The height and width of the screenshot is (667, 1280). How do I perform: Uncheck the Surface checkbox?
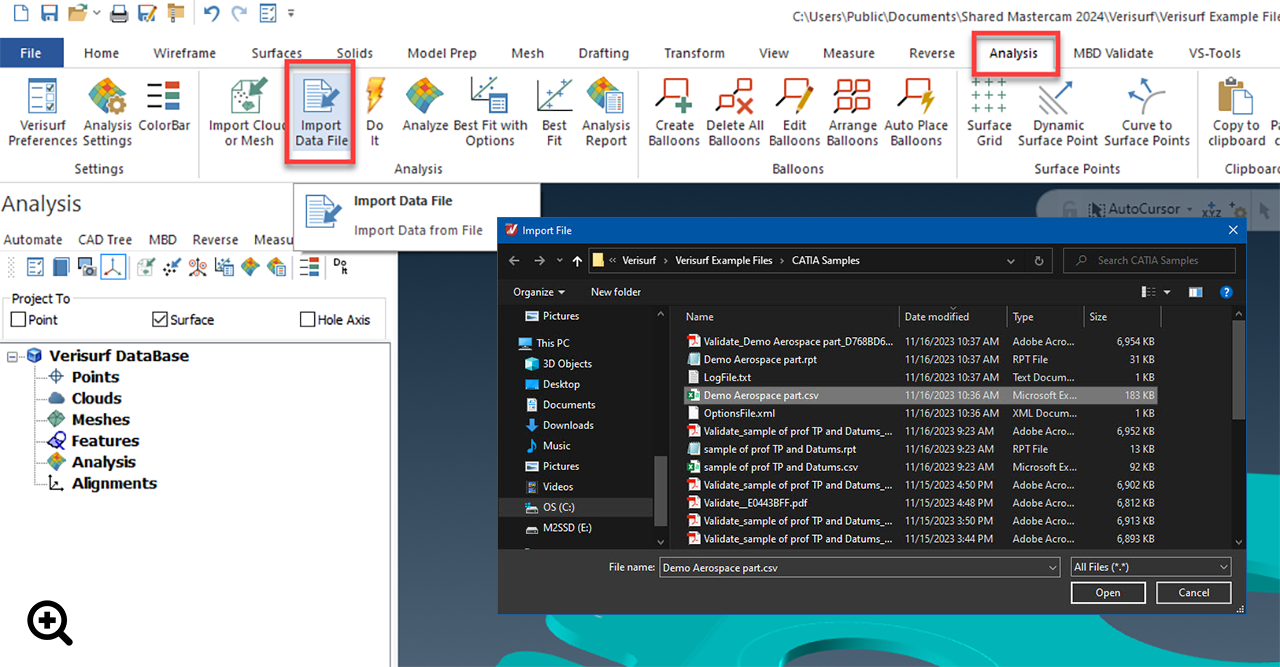pyautogui.click(x=160, y=320)
